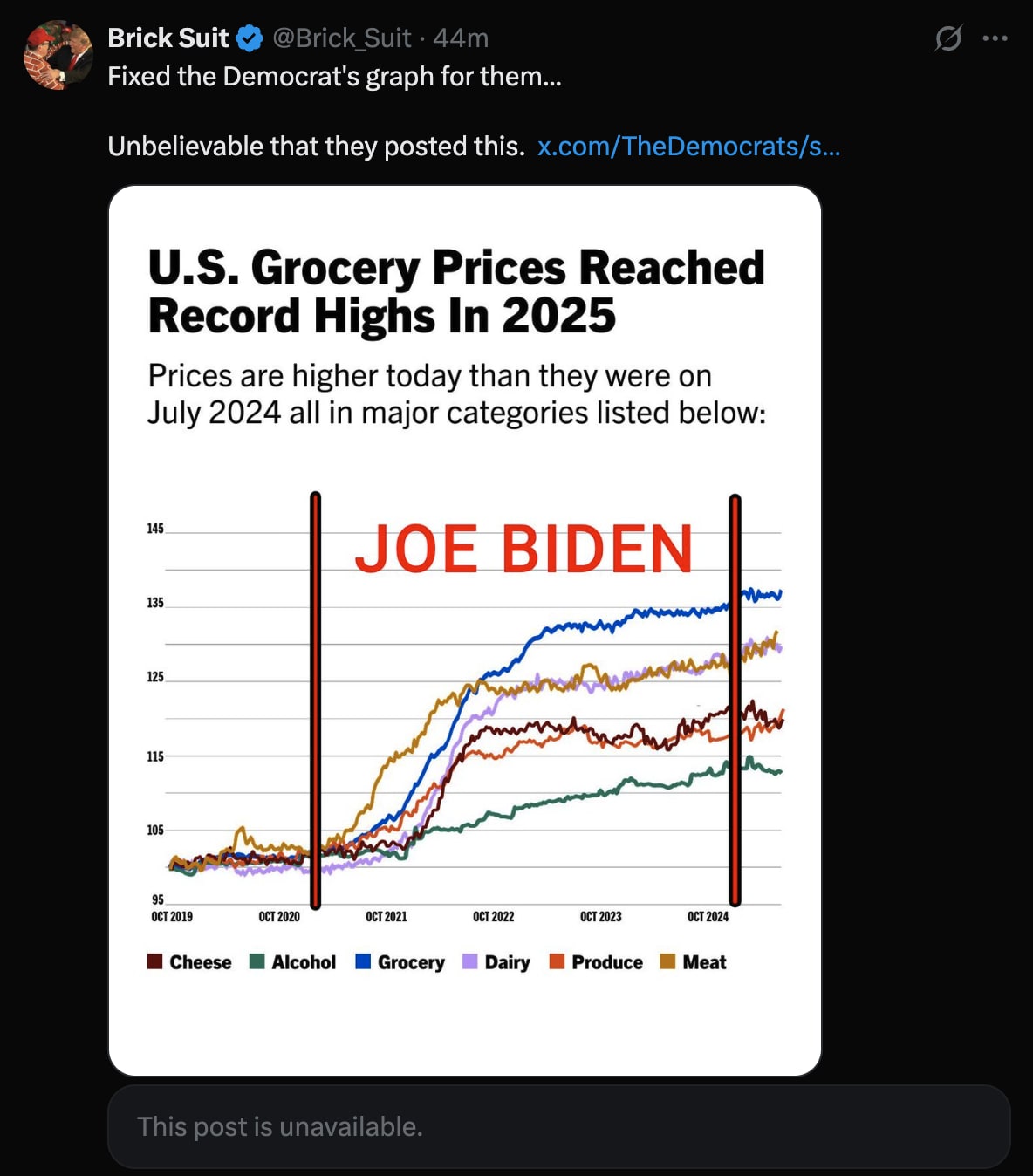Open the three-dot more options menu
1033x1176 pixels.
tap(995, 38)
